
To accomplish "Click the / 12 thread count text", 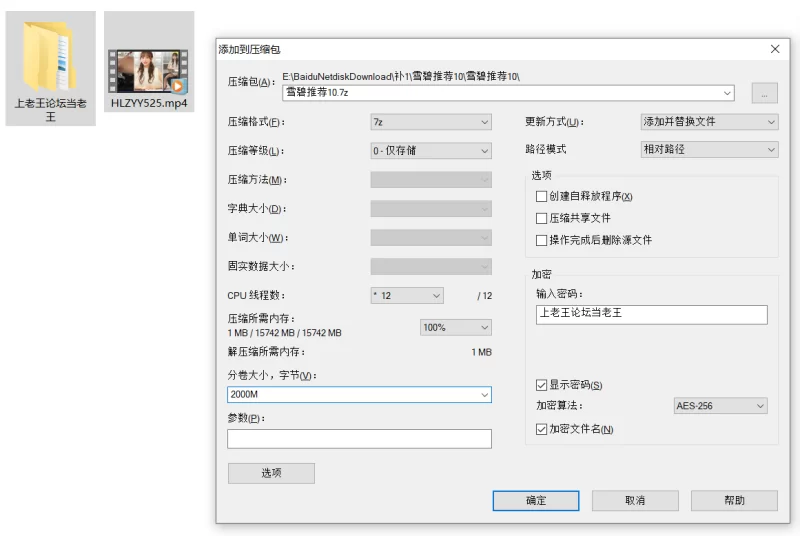I will (485, 296).
